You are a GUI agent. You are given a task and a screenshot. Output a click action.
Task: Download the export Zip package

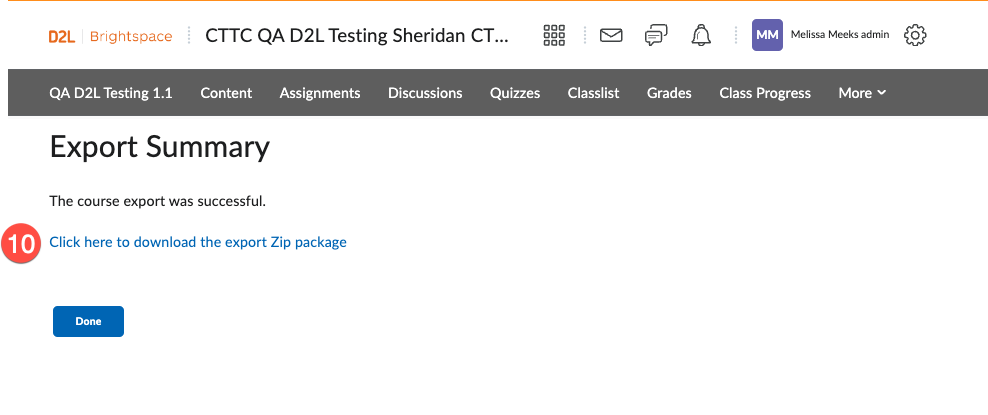[x=198, y=242]
